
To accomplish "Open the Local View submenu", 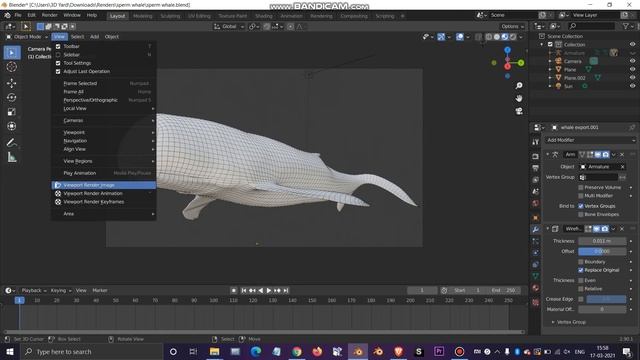I will [104, 109].
